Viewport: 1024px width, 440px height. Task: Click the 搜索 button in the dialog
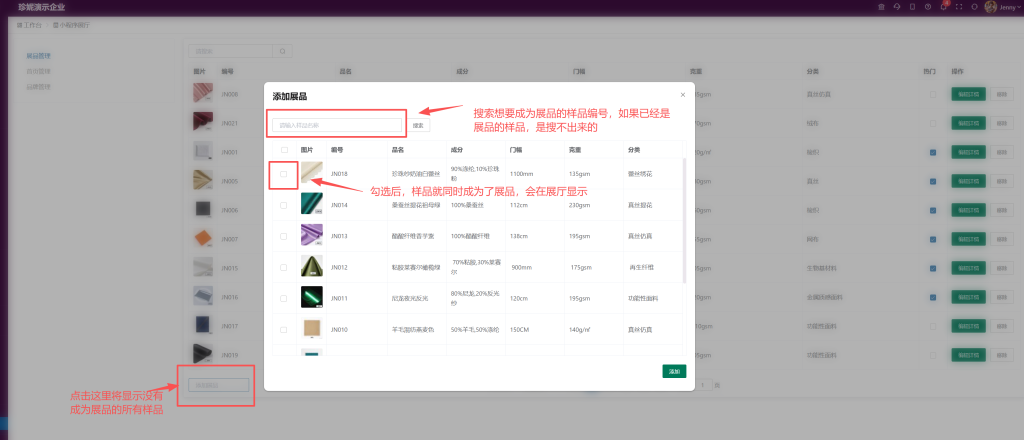click(x=419, y=125)
